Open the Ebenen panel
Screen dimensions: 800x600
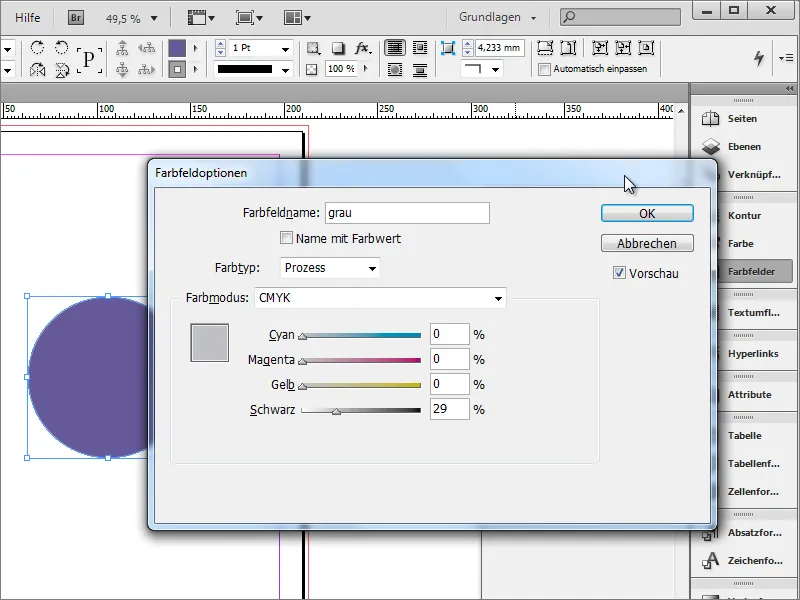pos(742,147)
